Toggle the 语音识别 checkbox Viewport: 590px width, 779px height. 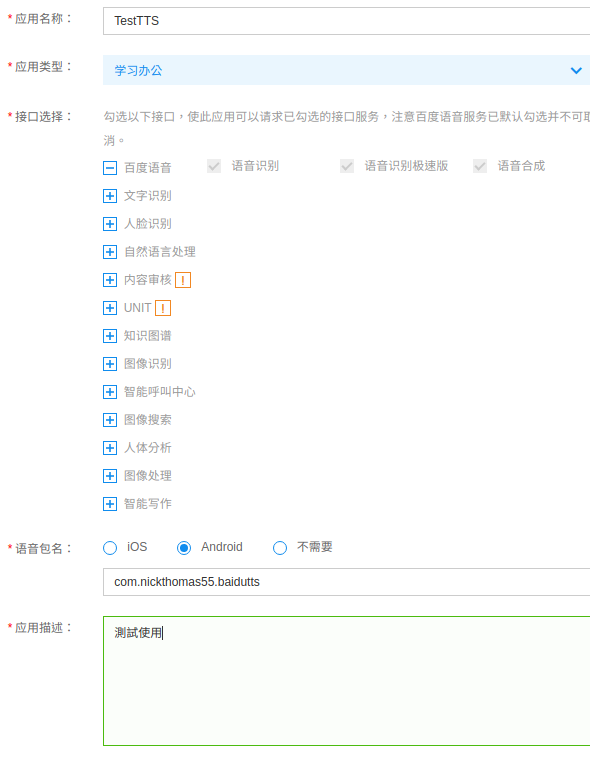tap(214, 166)
